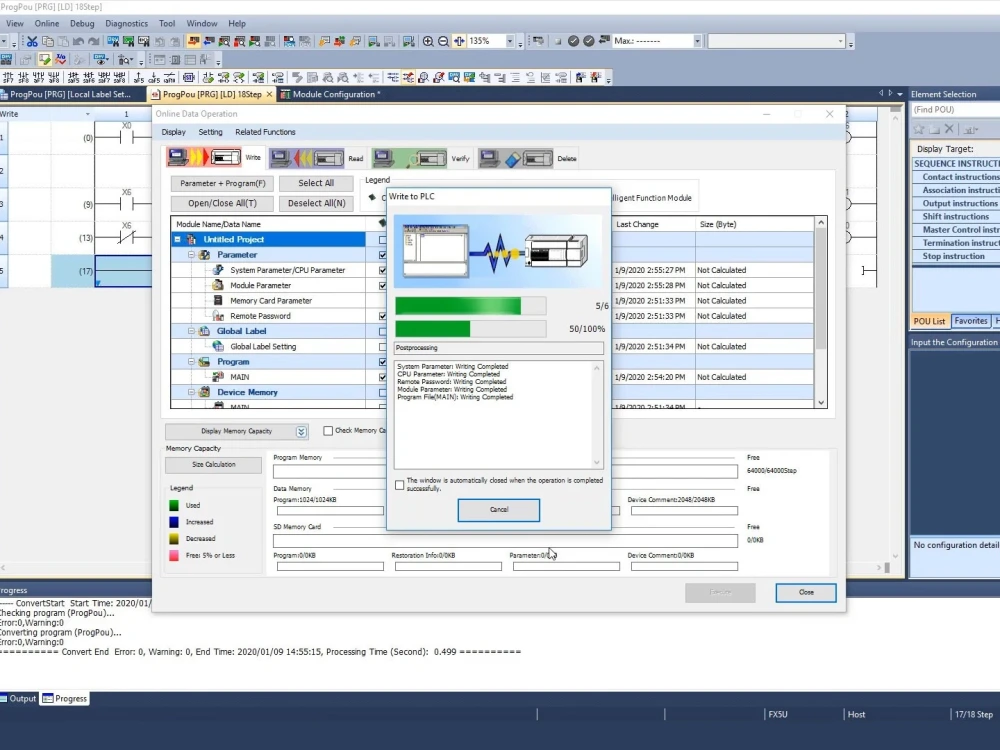Open the Online menu

click(47, 24)
